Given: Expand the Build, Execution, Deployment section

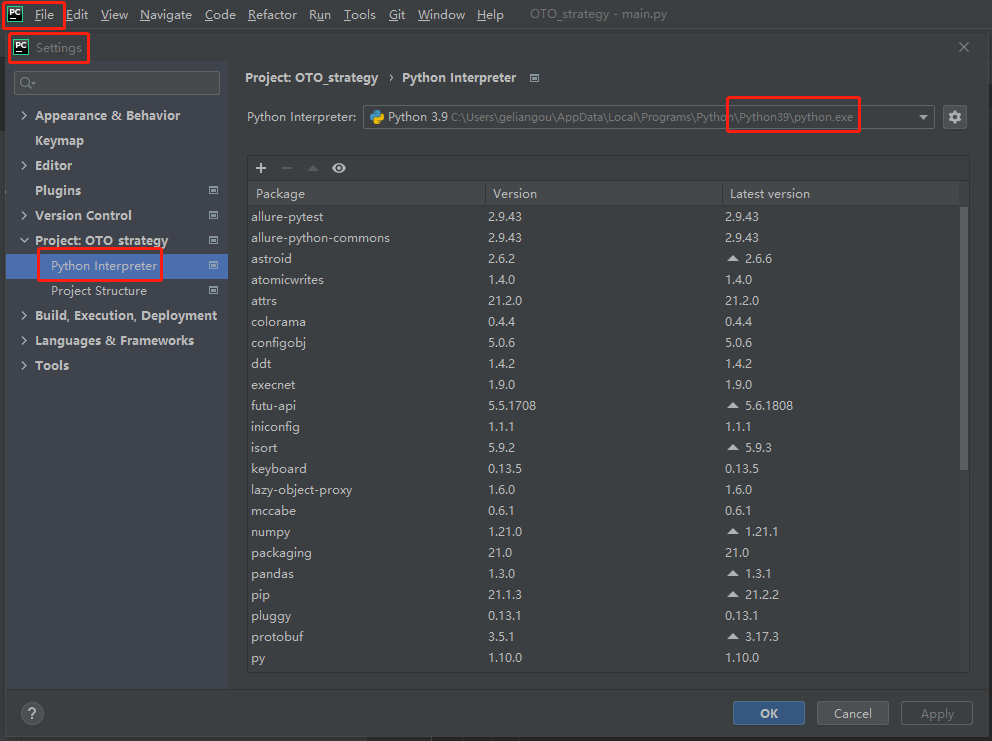Looking at the screenshot, I should pos(24,315).
